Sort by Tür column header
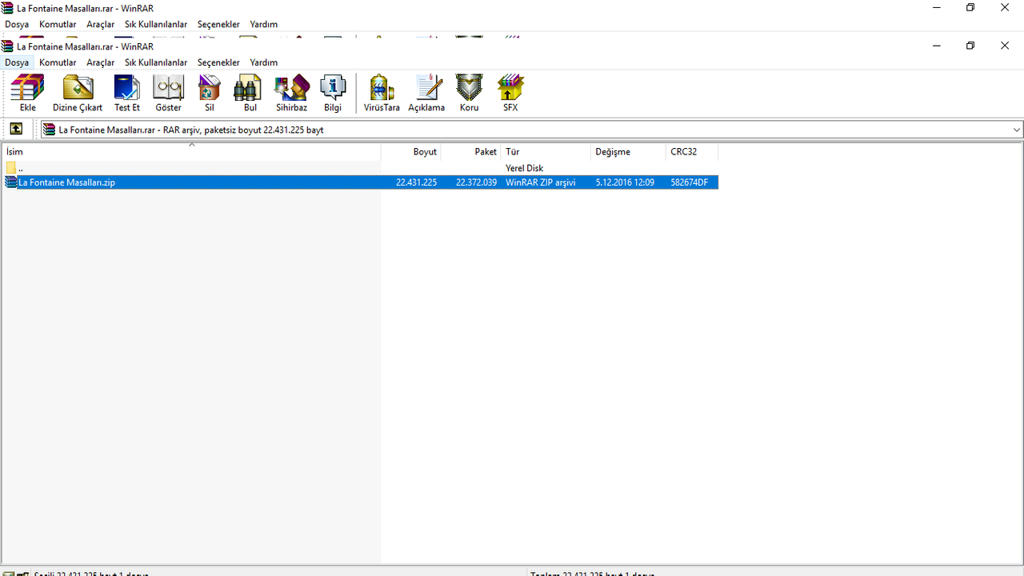This screenshot has width=1024, height=576. tap(546, 152)
